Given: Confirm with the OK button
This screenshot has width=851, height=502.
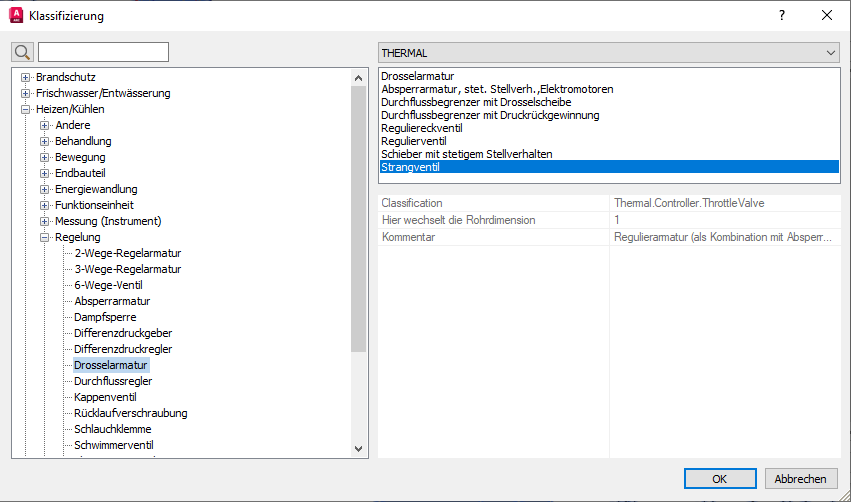Looking at the screenshot, I should click(x=720, y=479).
